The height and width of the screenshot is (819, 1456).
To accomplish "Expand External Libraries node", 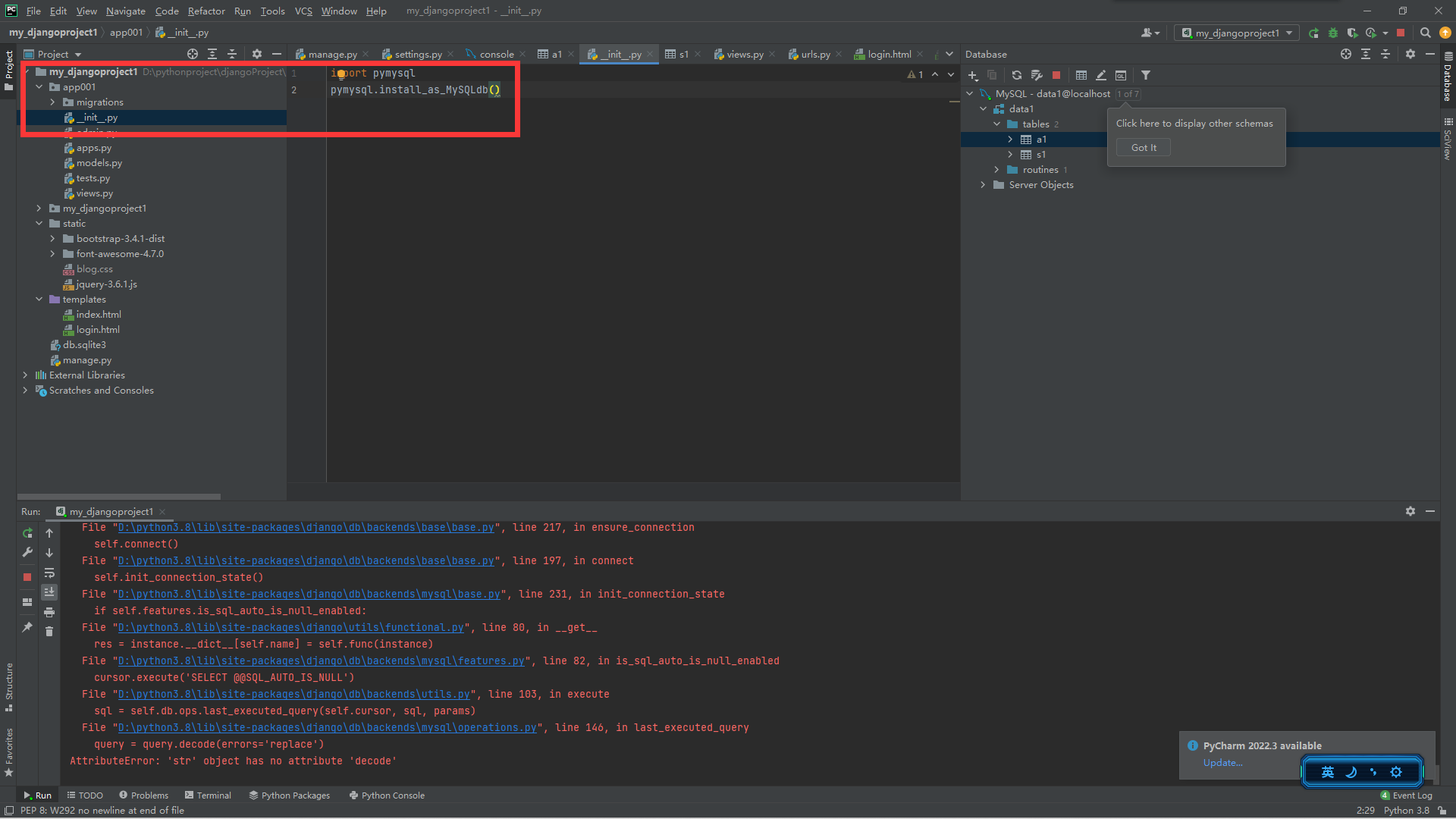I will pos(26,375).
